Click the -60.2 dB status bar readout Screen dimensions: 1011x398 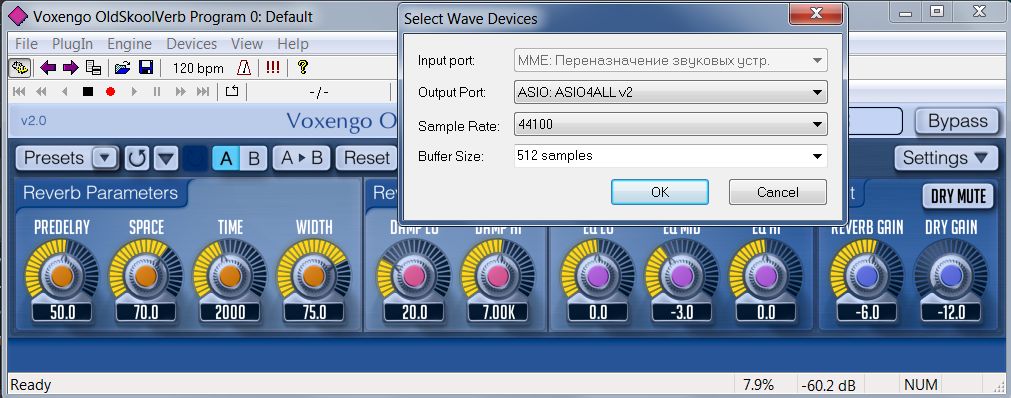click(x=829, y=386)
